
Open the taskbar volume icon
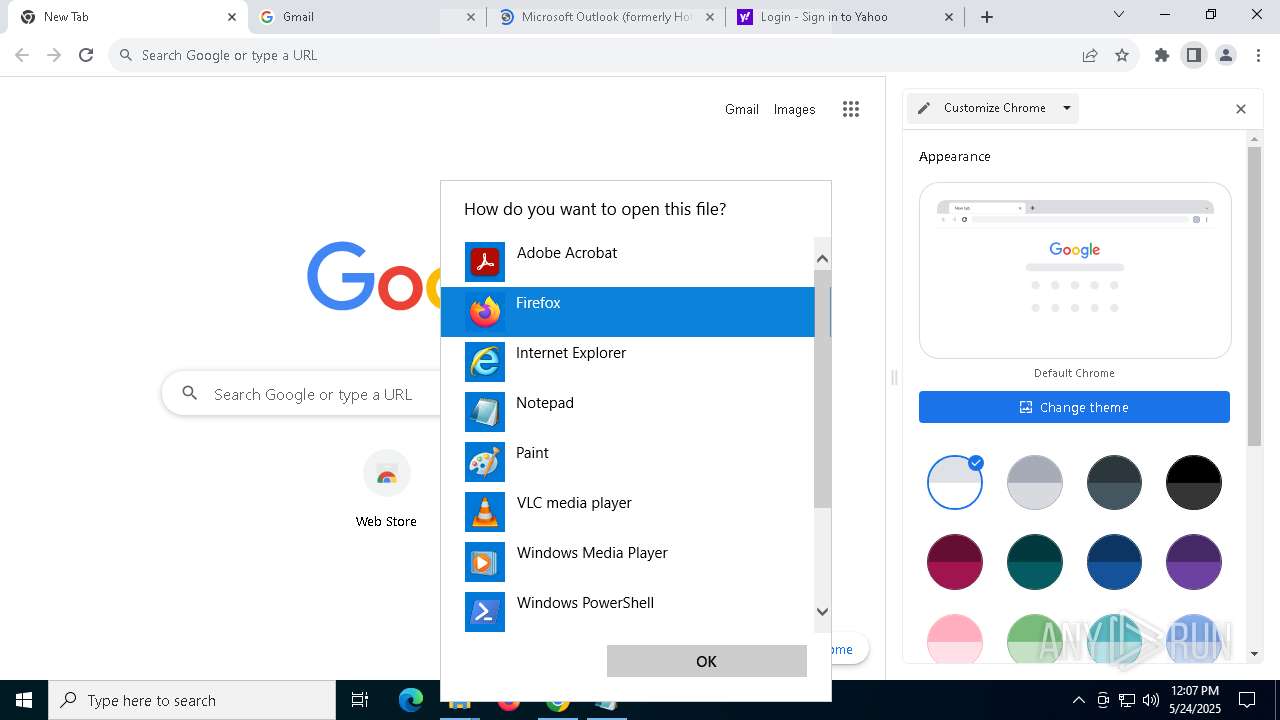point(1151,700)
